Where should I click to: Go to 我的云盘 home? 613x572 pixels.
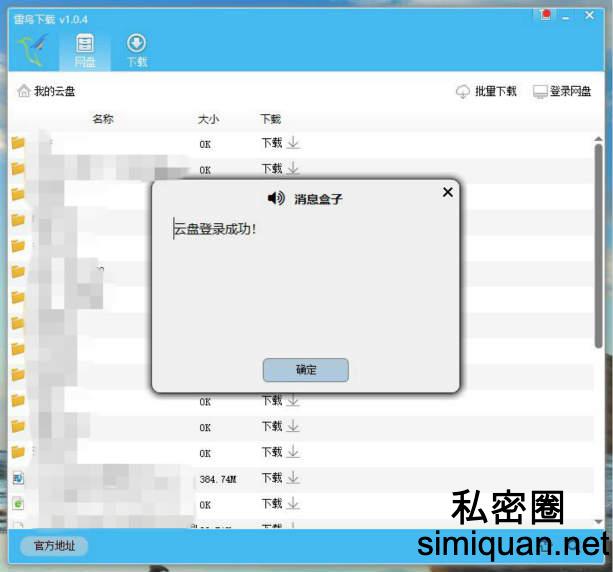(46, 91)
